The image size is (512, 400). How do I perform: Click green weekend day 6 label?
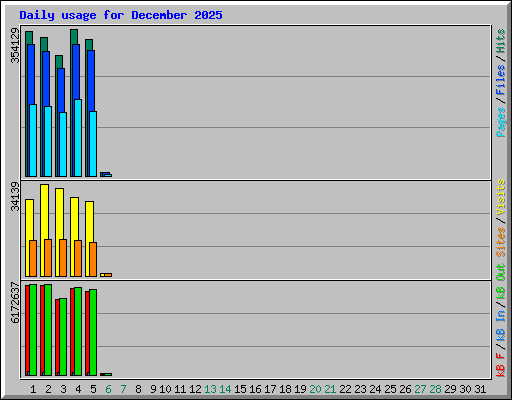point(108,389)
